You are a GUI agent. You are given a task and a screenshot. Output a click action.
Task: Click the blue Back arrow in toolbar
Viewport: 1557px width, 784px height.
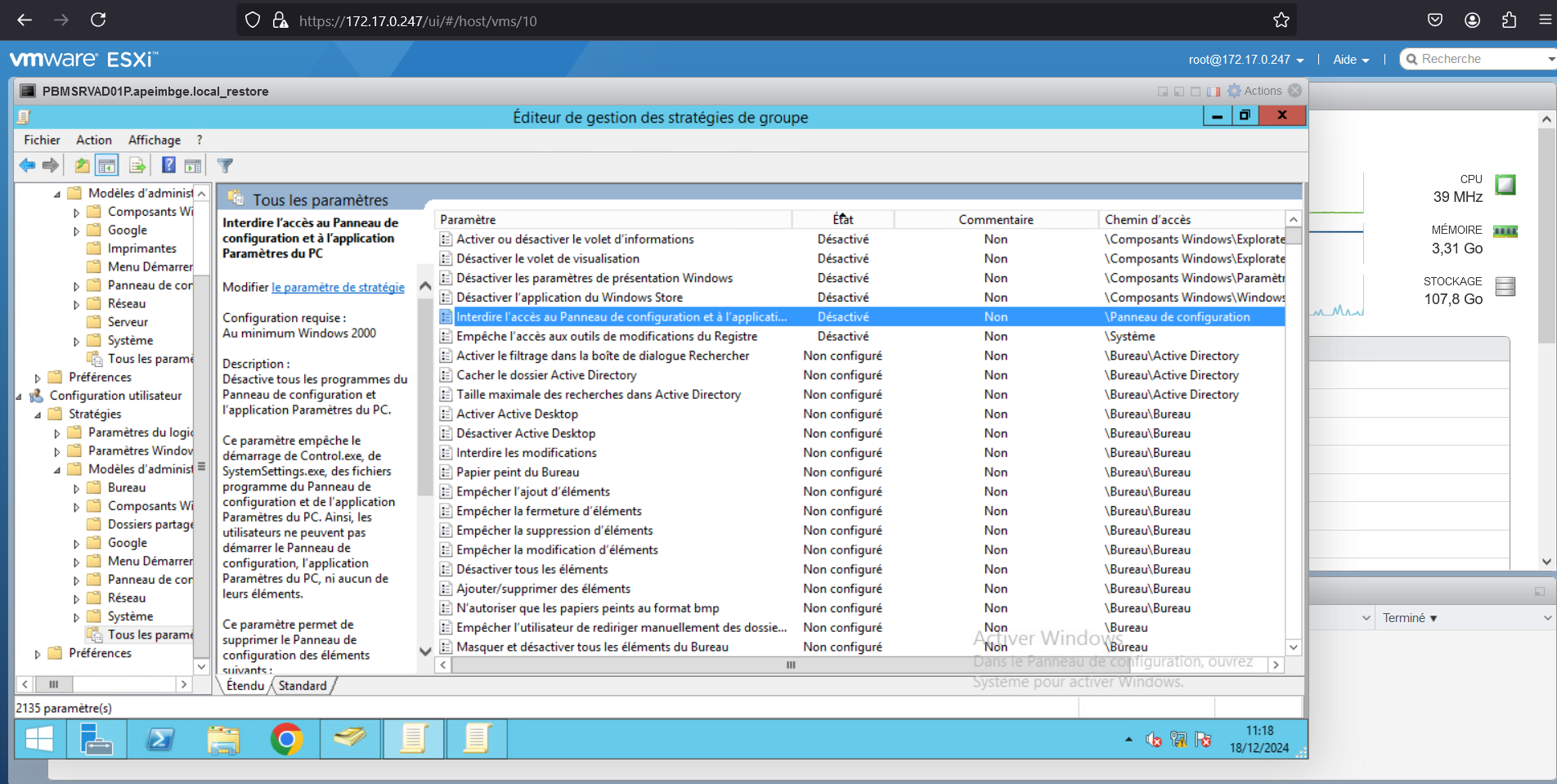point(27,166)
